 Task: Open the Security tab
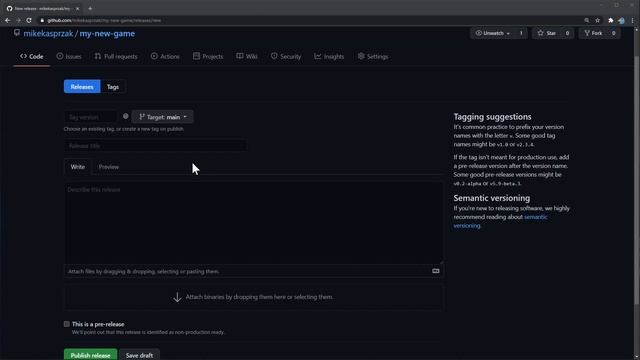point(286,56)
